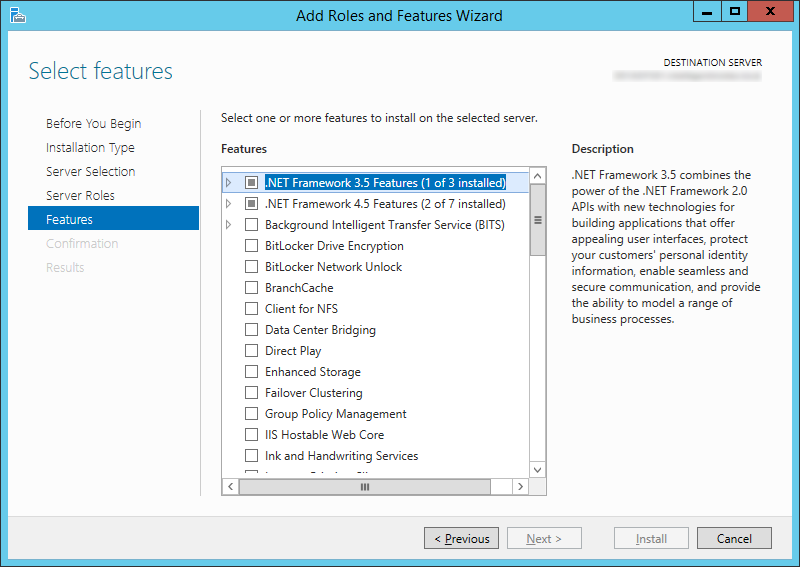
Task: Select the '.NET Framework 3.5 Features (1 of 3 installed)' row
Action: pos(376,182)
